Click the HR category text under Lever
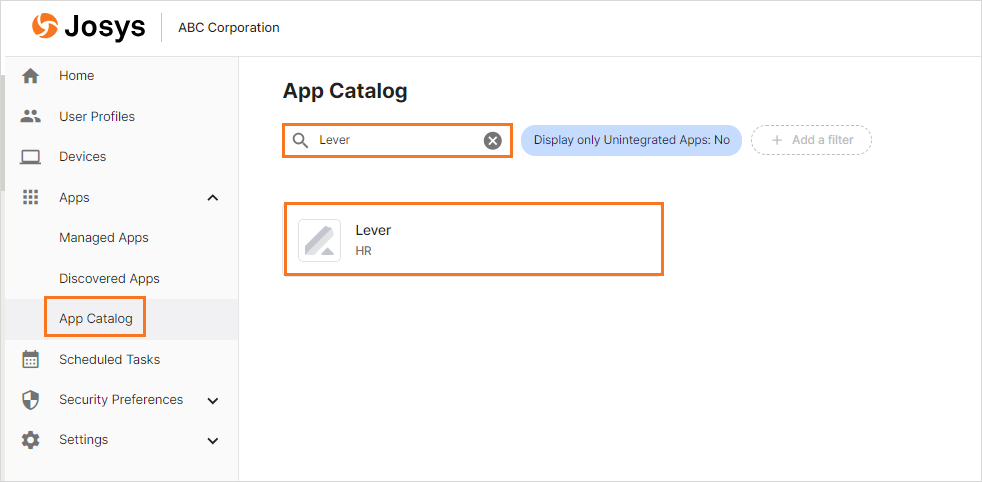Image resolution: width=982 pixels, height=482 pixels. 364,251
